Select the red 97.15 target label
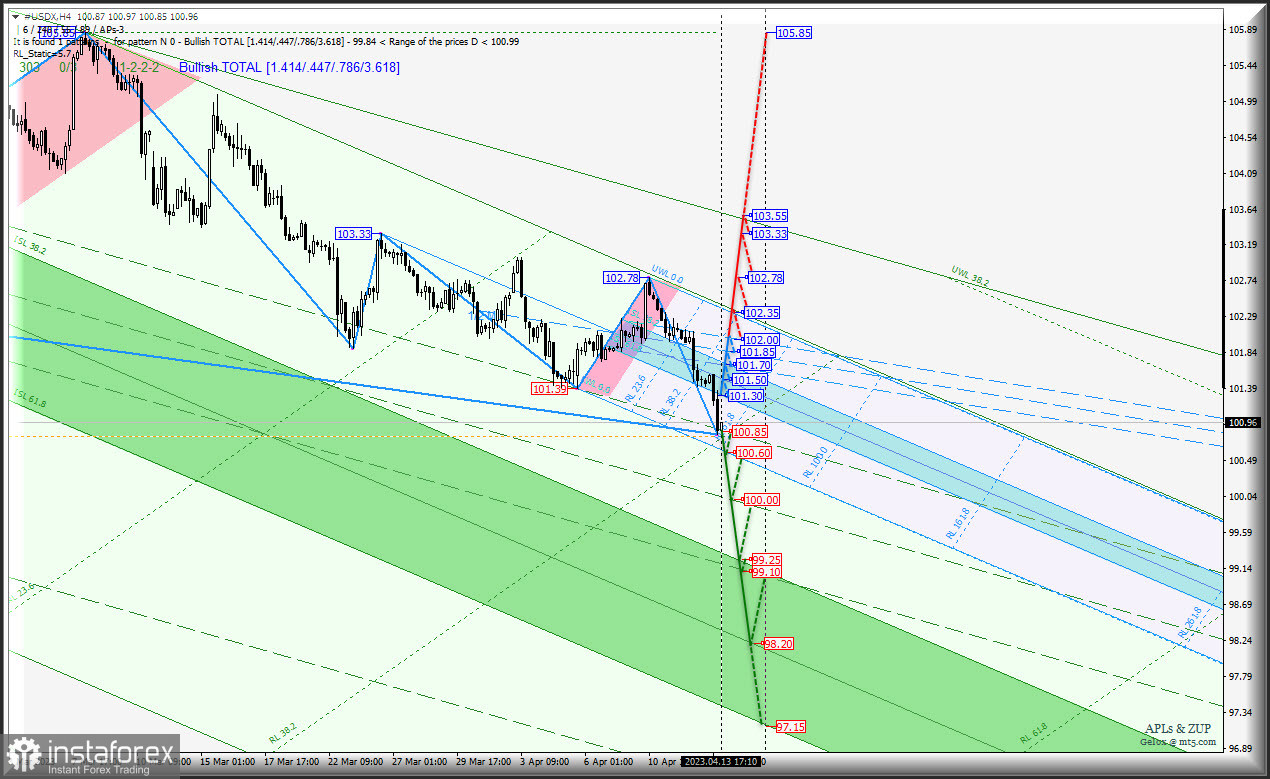 click(x=790, y=727)
